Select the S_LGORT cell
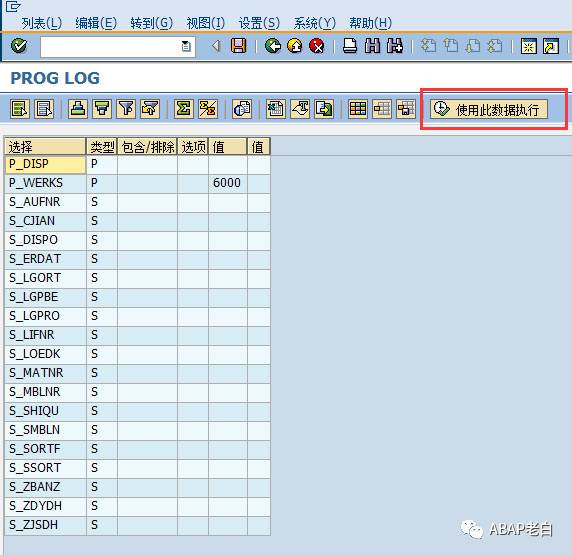The height and width of the screenshot is (555, 572). click(x=45, y=278)
